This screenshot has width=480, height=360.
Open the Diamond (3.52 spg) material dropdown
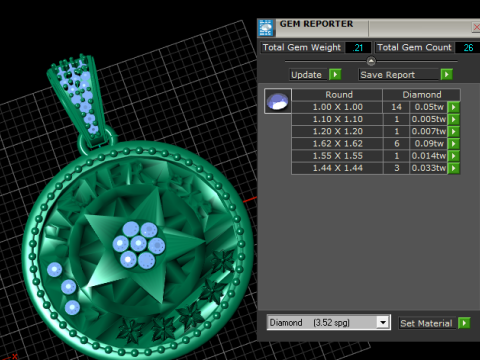[383, 323]
